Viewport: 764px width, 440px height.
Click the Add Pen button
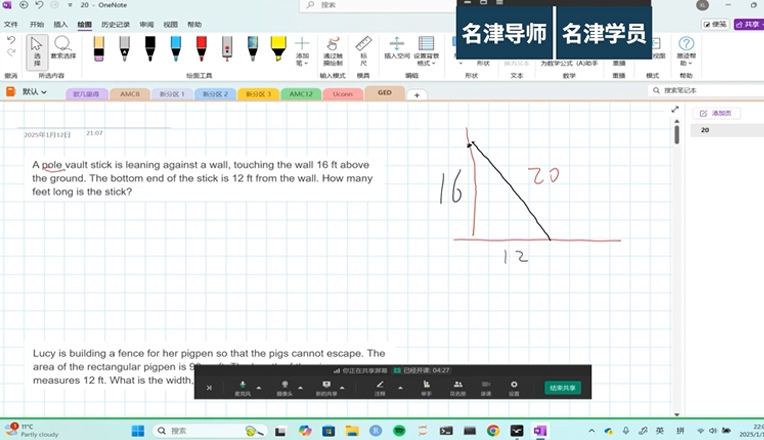click(x=302, y=50)
